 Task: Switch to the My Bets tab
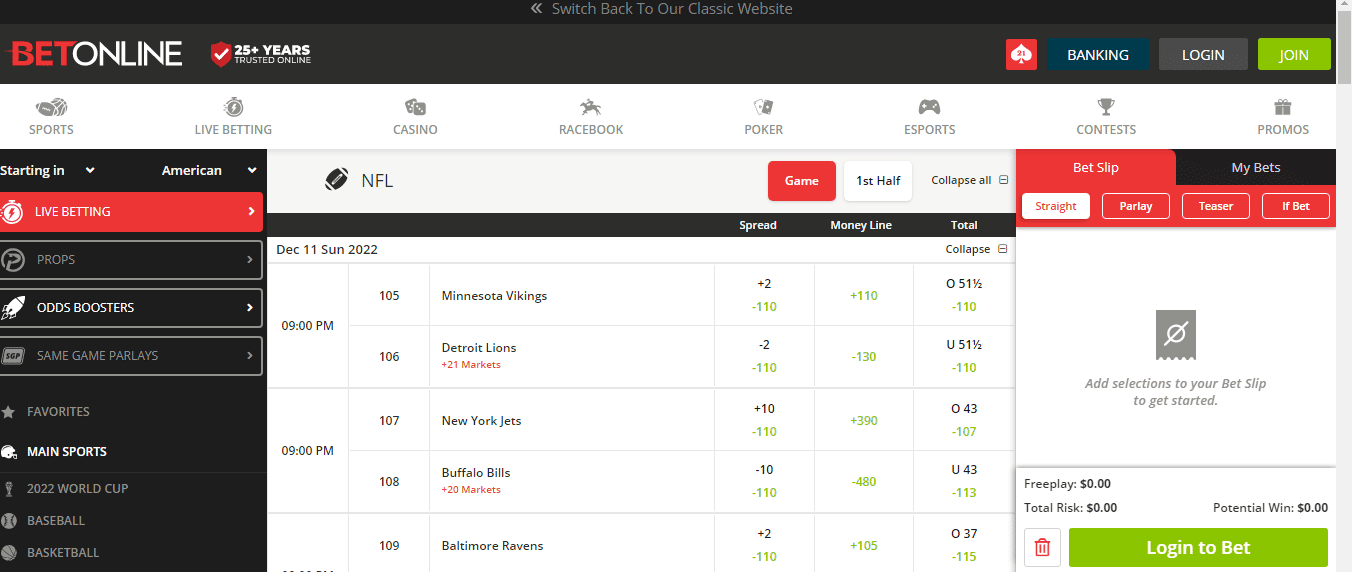click(x=1255, y=168)
